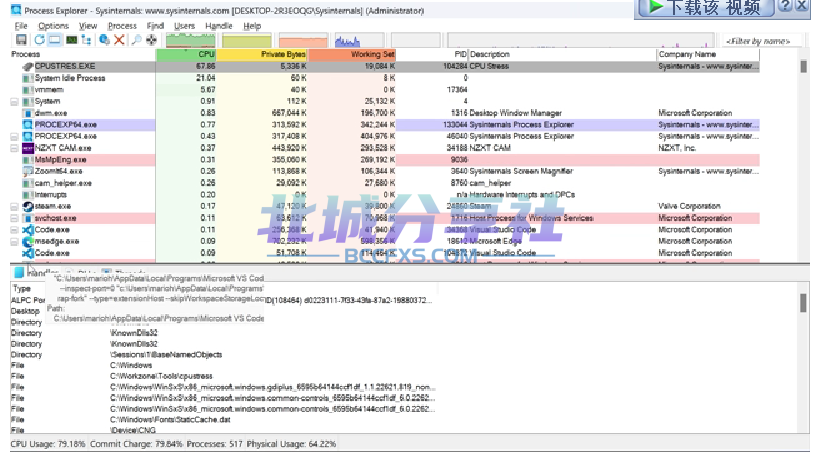824x453 pixels.
Task: Collapse the NZXT CAM.exe tree node
Action: (14, 148)
